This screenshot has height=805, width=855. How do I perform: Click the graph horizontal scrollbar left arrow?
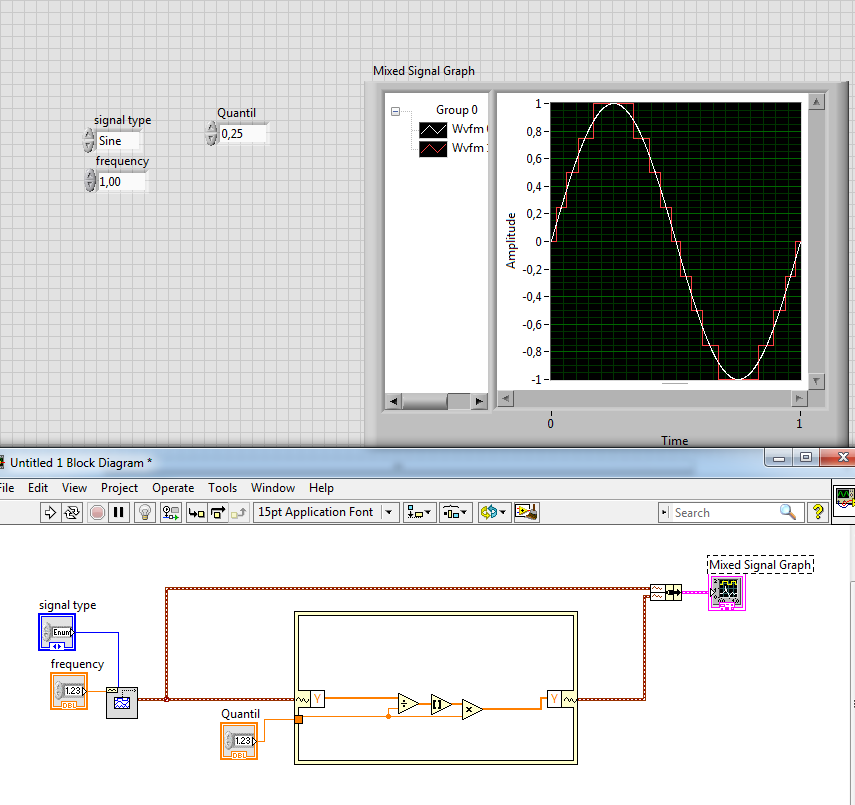click(506, 399)
